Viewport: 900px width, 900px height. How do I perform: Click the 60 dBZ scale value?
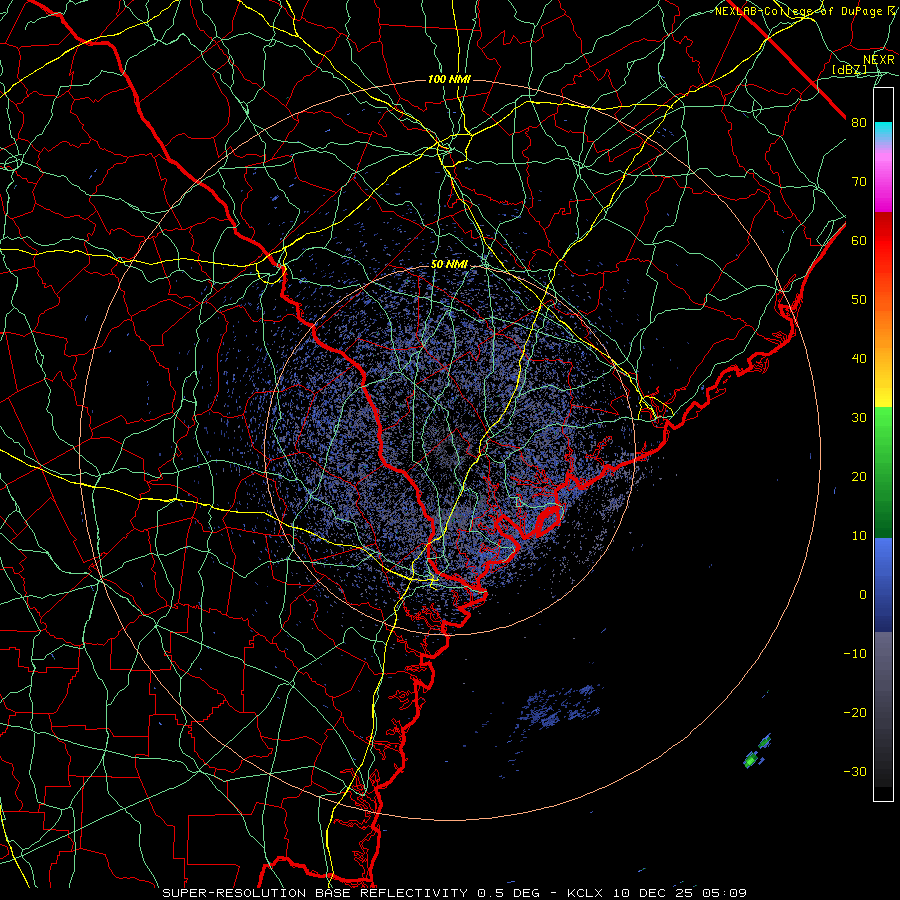tap(859, 240)
